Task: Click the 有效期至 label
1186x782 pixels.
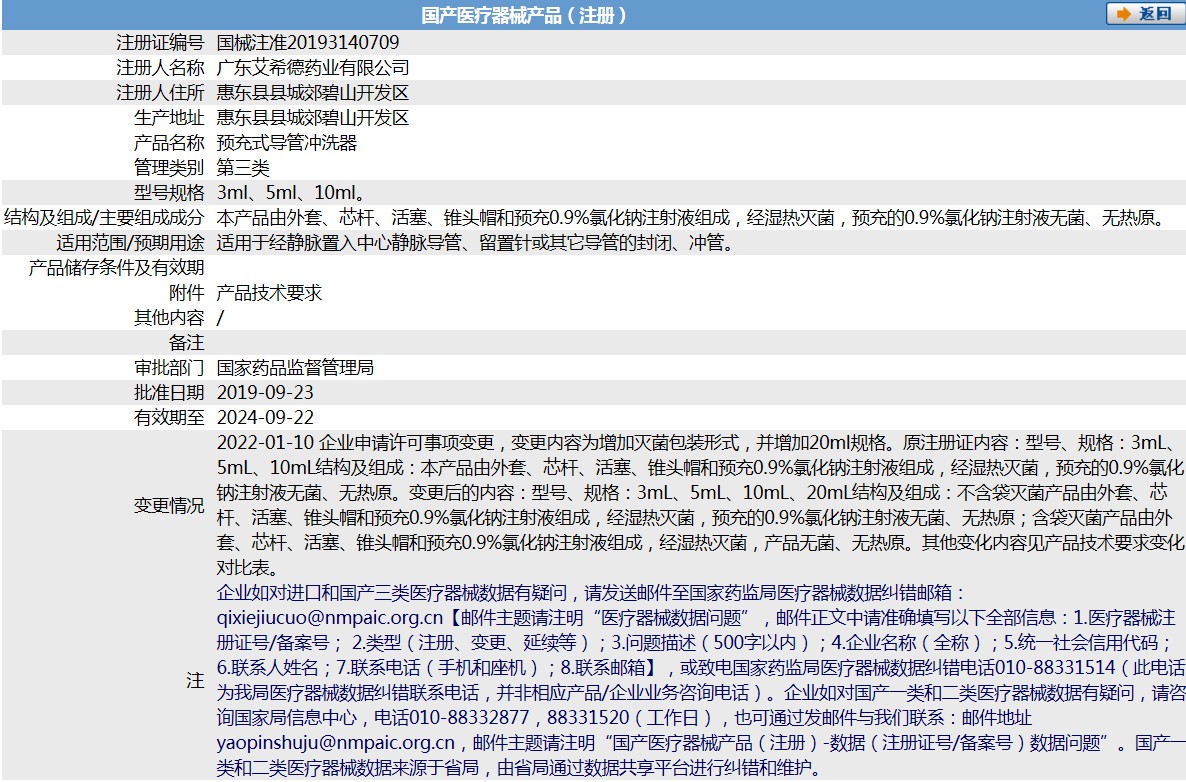Action: [169, 417]
